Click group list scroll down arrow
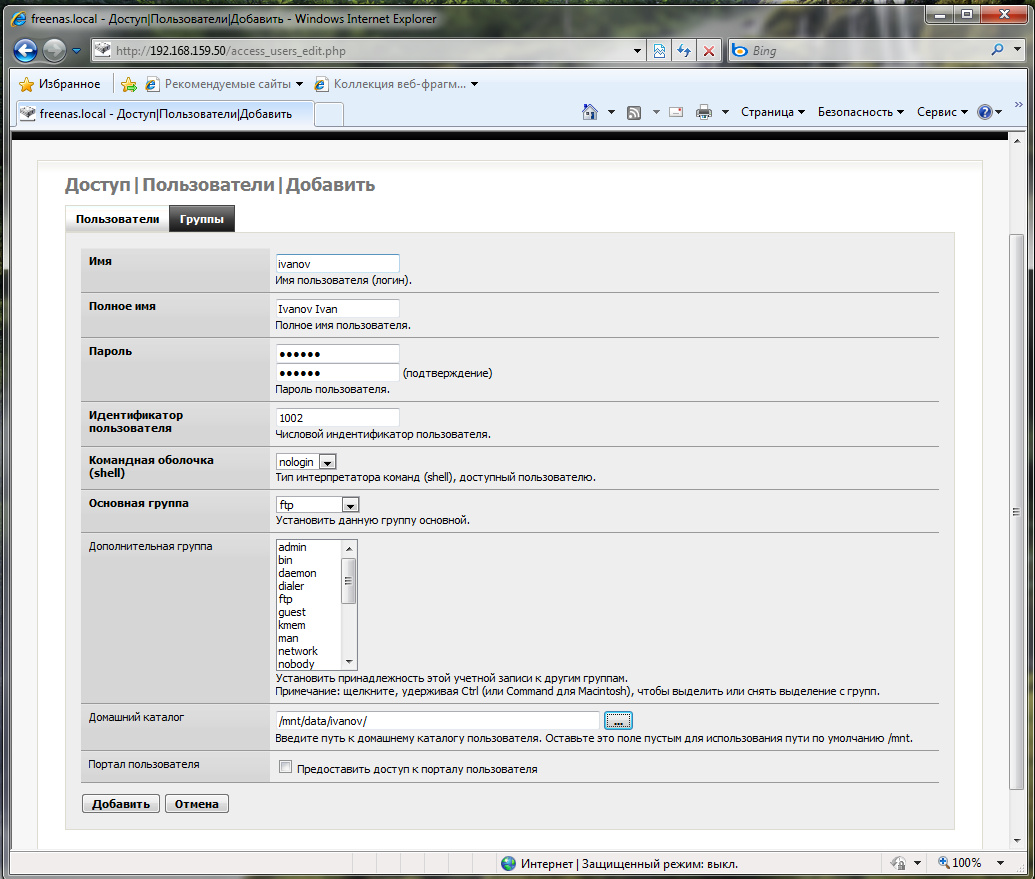The height and width of the screenshot is (879, 1035). (x=349, y=662)
